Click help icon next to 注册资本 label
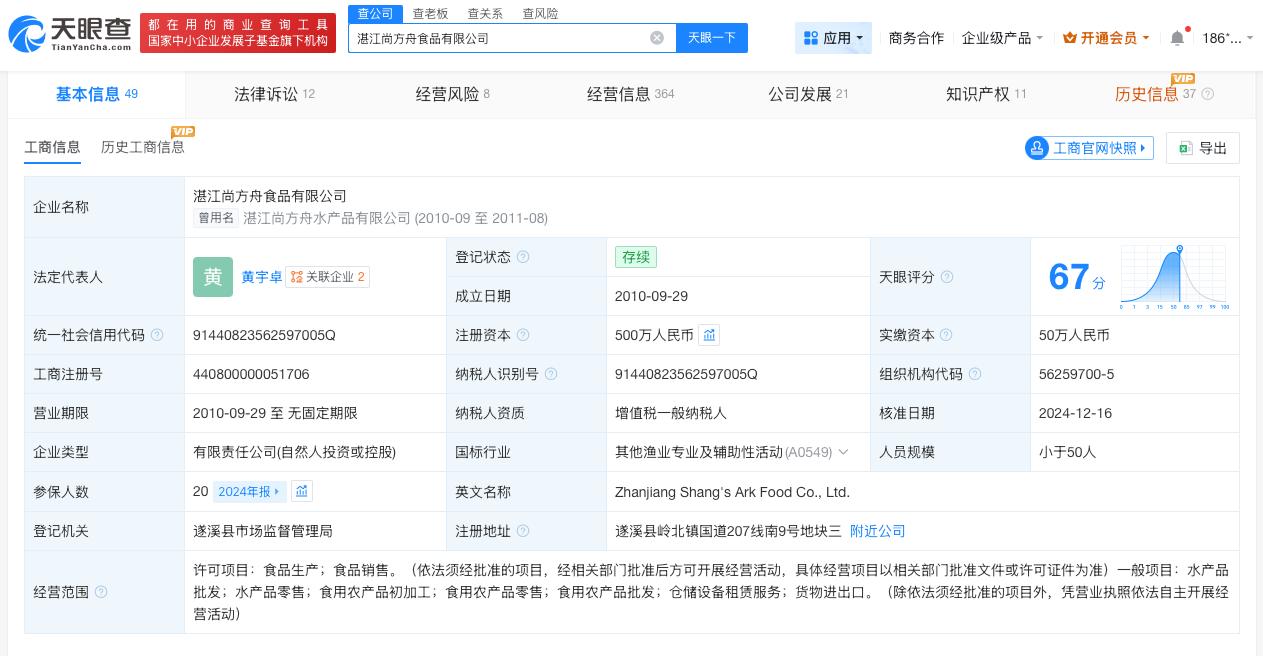Viewport: 1263px width, 656px height. click(x=523, y=335)
